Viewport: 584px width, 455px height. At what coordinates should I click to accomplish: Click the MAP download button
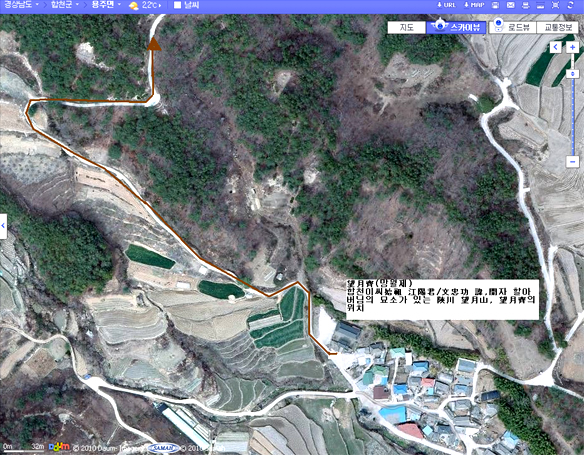point(474,5)
